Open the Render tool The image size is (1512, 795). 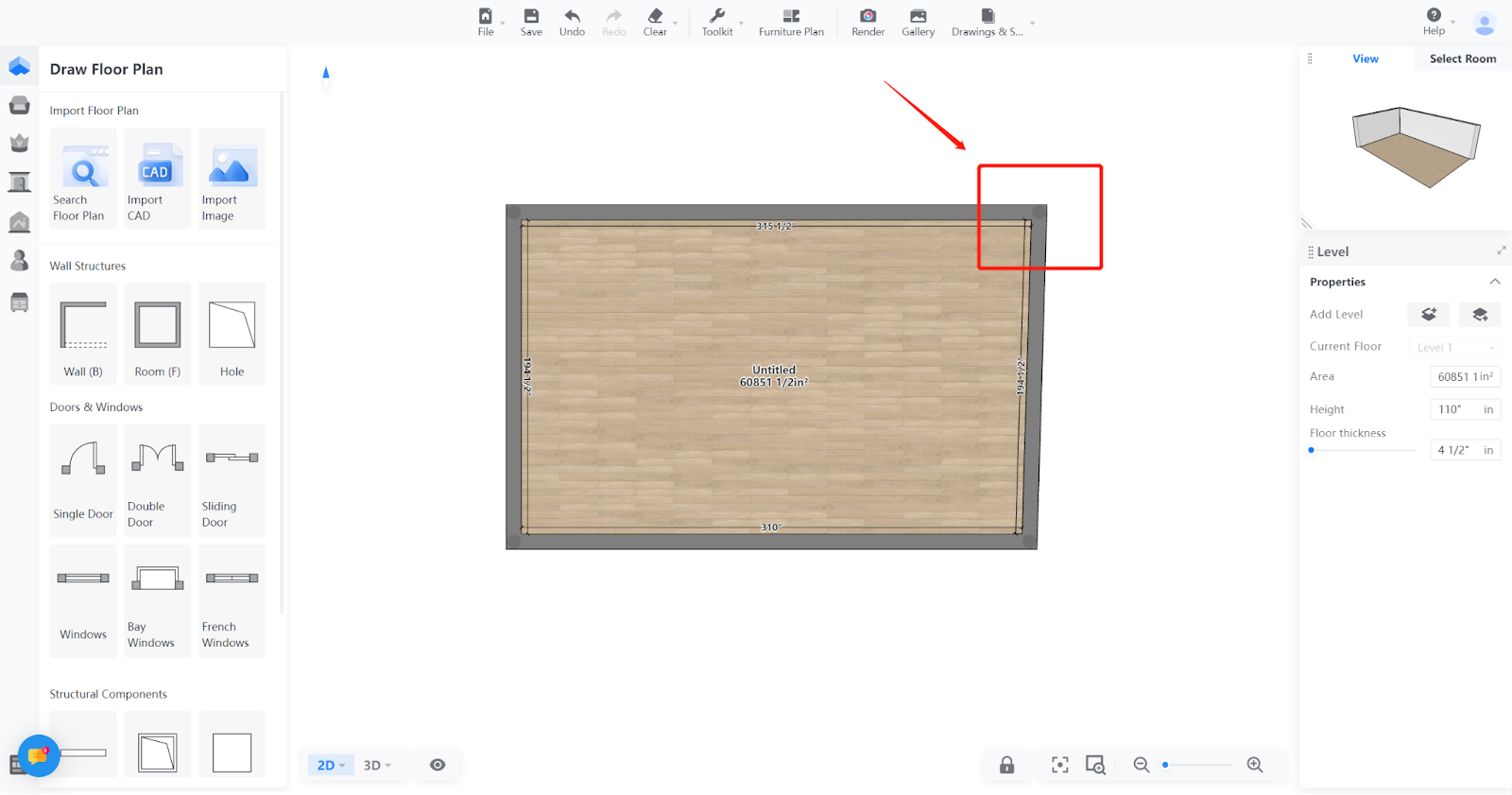(868, 22)
